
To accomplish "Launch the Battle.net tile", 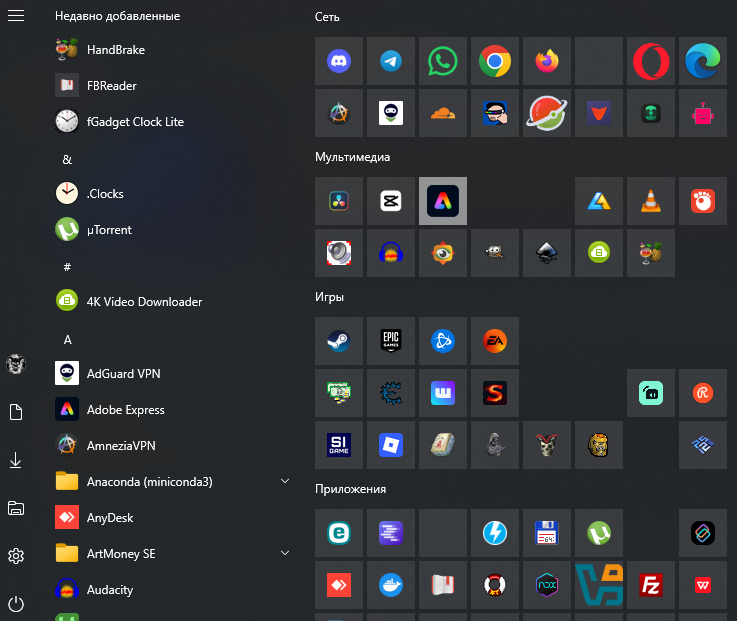I will click(x=443, y=341).
